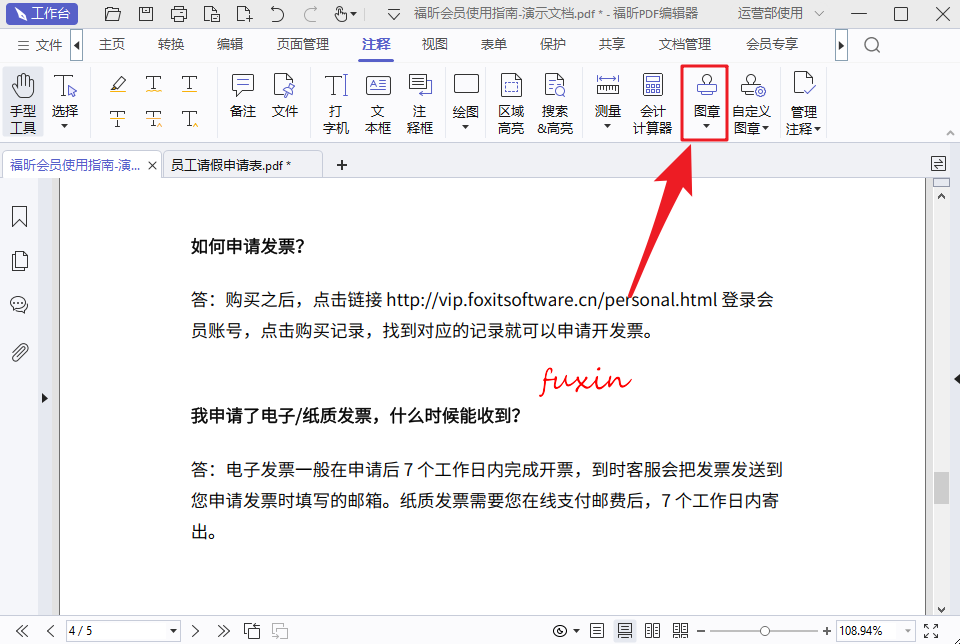The height and width of the screenshot is (644, 960).
Task: Expand the 绘图 drawing dropdown
Action: [466, 126]
